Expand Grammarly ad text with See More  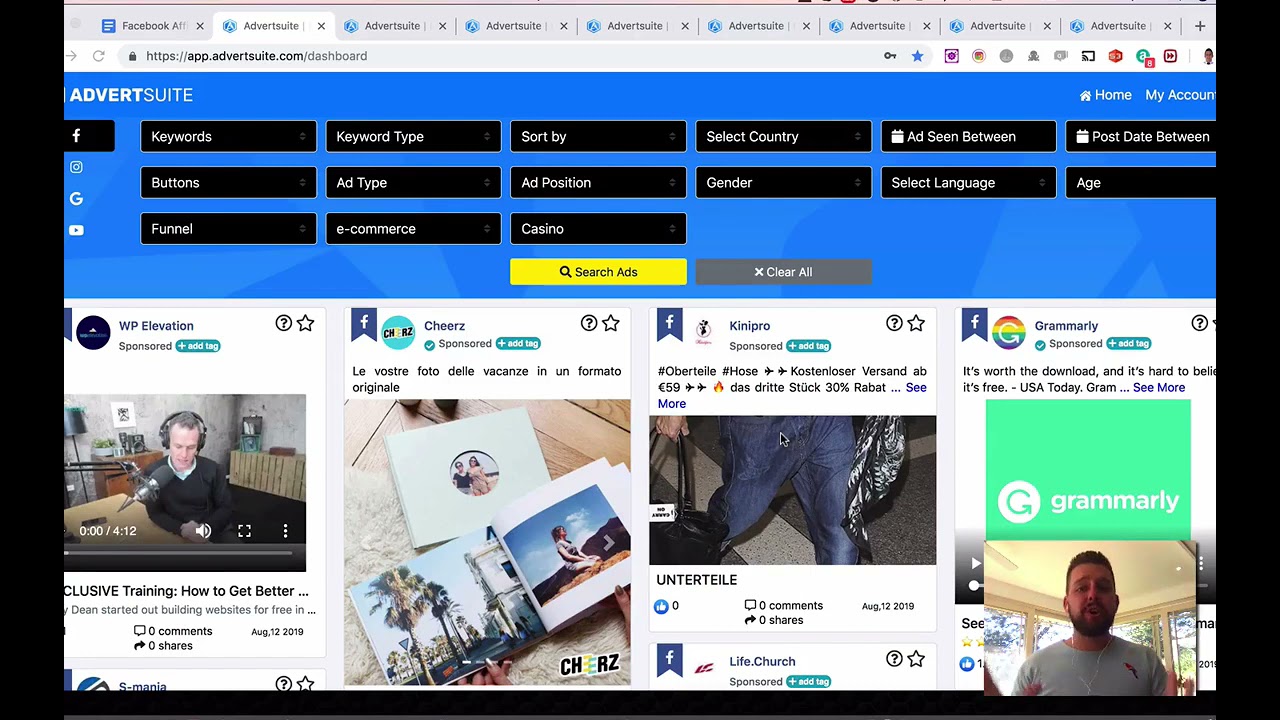pyautogui.click(x=1158, y=388)
